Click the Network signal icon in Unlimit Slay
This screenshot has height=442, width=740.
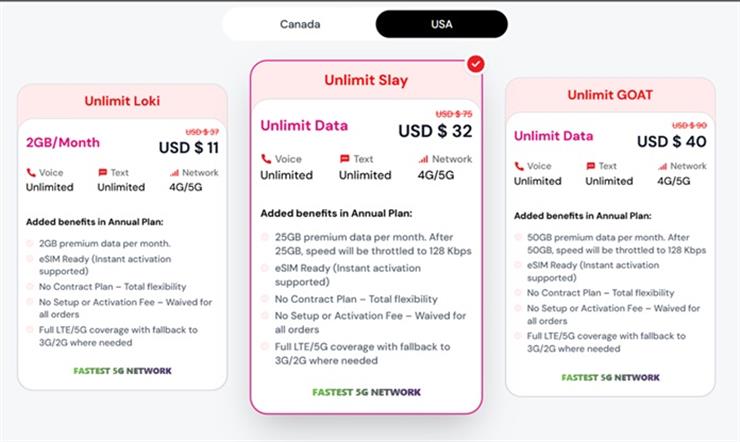point(423,159)
